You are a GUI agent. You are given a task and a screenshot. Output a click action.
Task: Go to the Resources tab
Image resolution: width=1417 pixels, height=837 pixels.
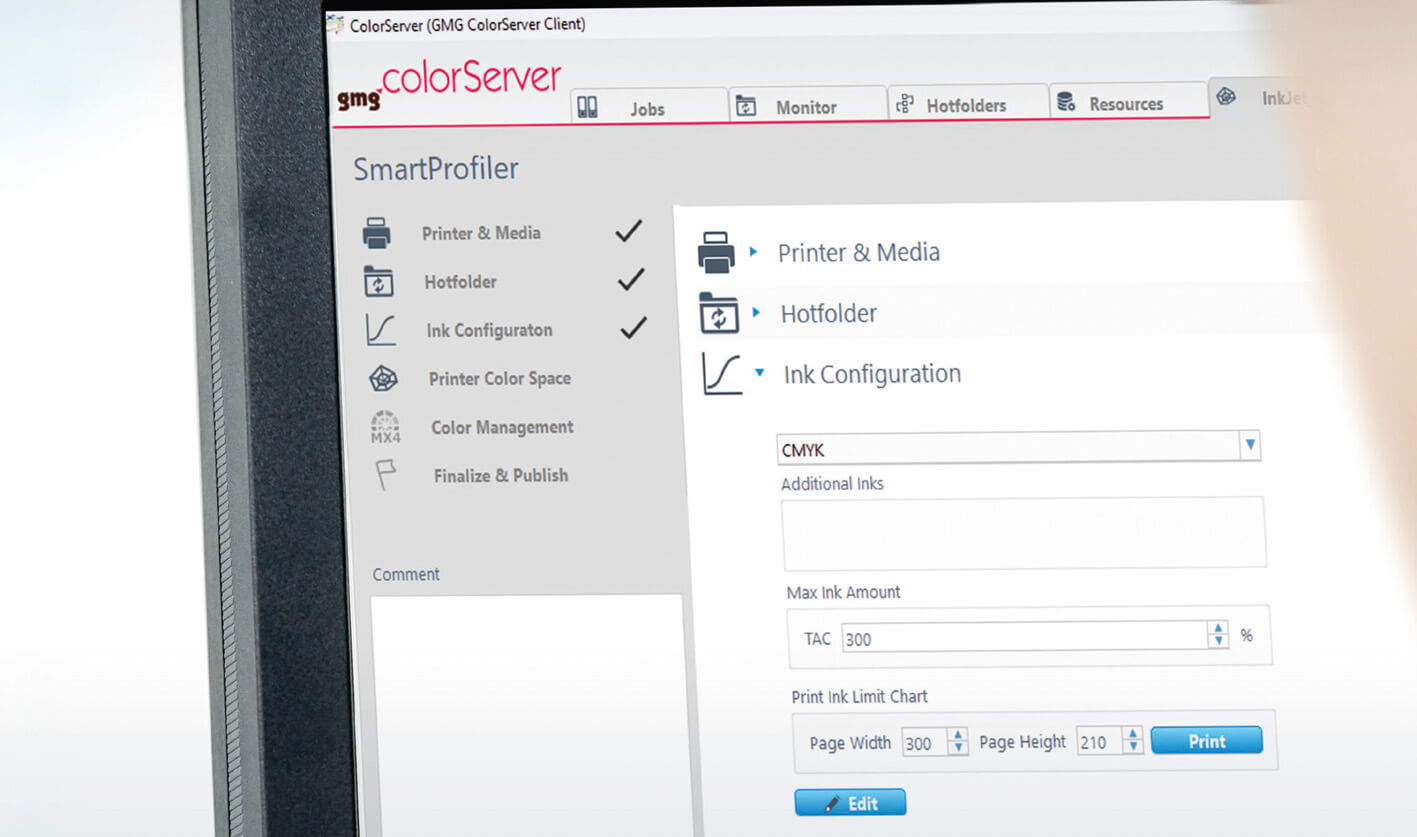1129,101
